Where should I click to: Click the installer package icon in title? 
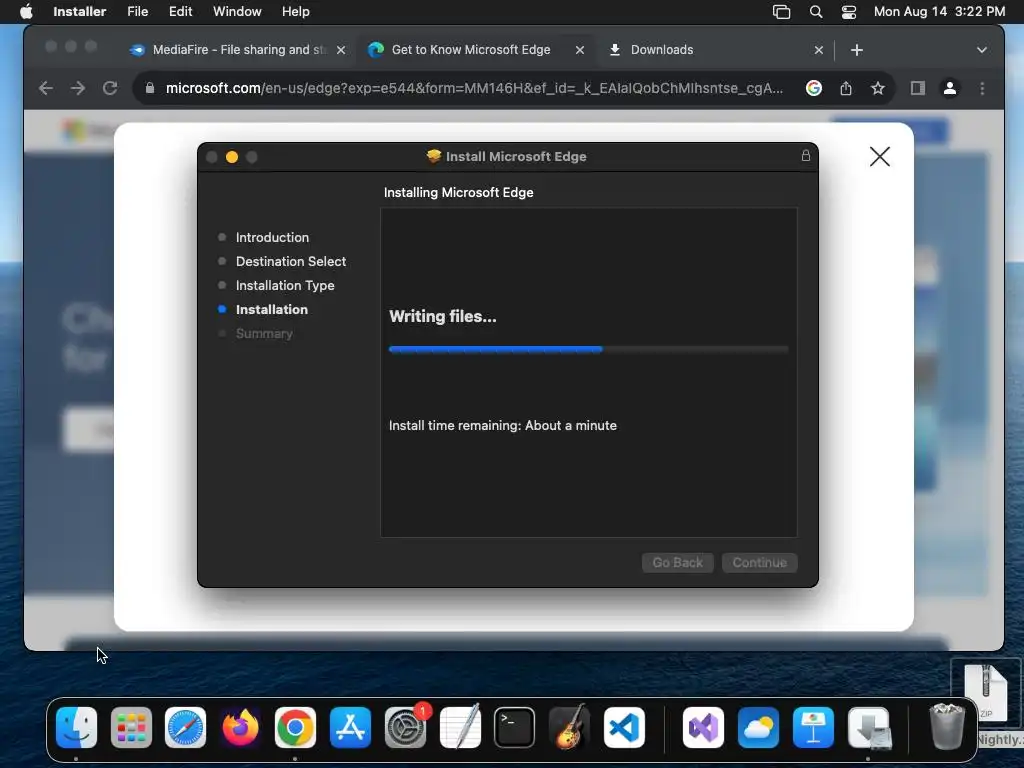click(x=434, y=156)
